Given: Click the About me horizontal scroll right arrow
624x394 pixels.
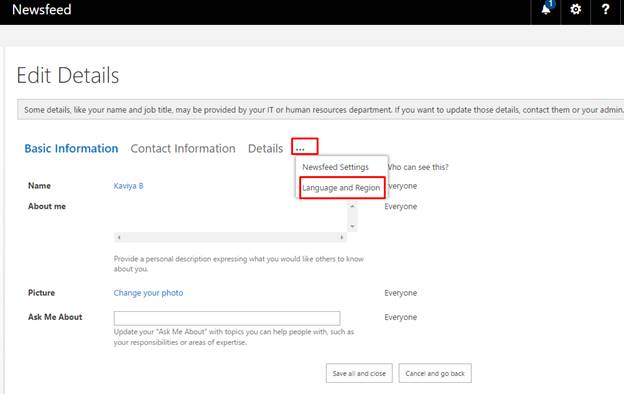Looking at the screenshot, I should [341, 237].
